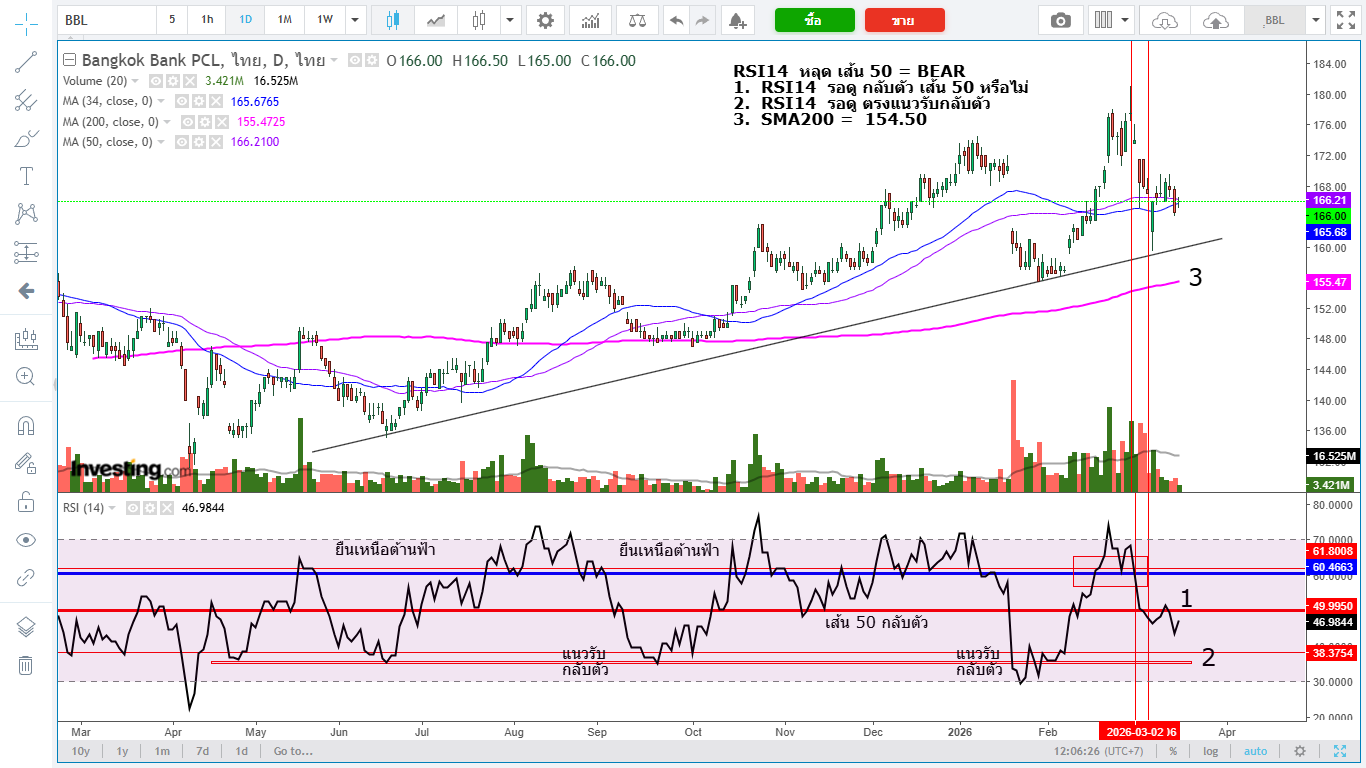1366x768 pixels.
Task: Select the 1D interval
Action: coord(245,19)
